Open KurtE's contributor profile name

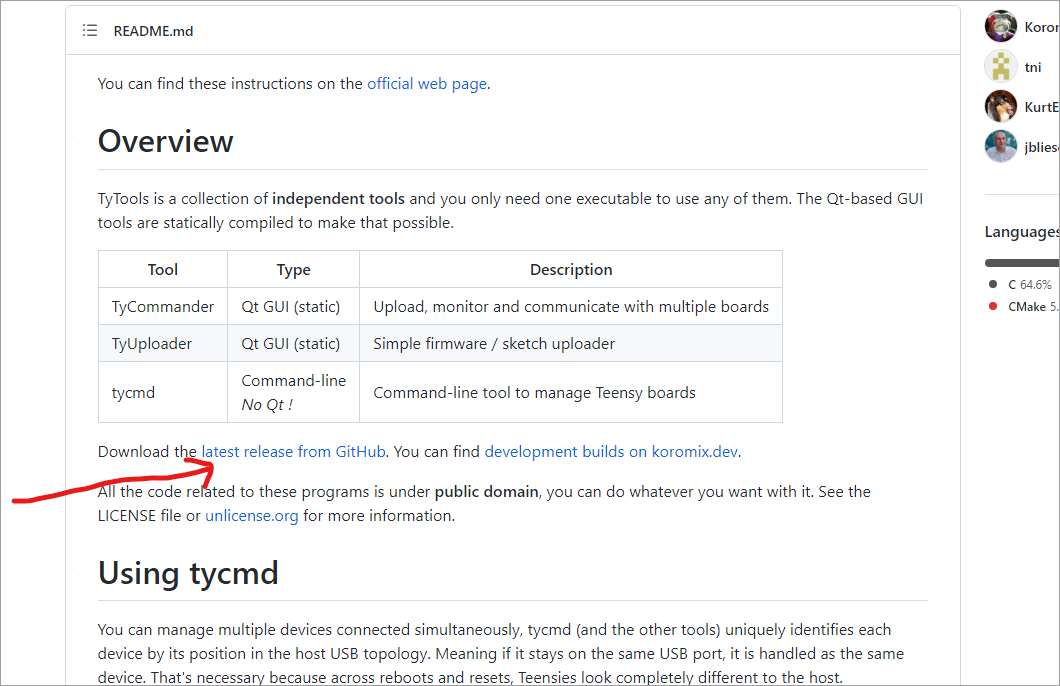1040,105
